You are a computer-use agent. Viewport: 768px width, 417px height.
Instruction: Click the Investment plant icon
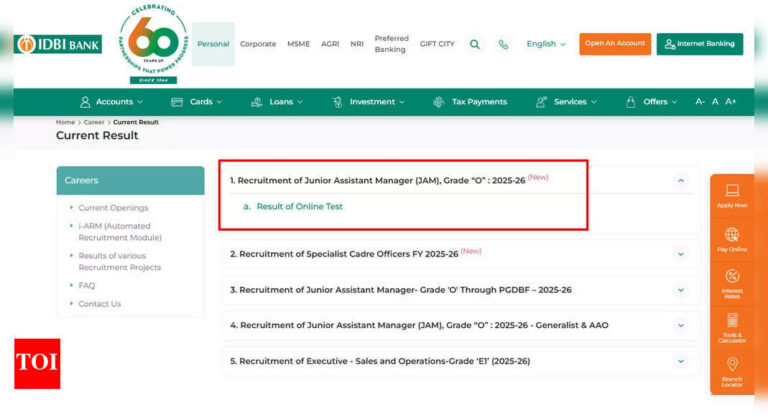click(337, 102)
